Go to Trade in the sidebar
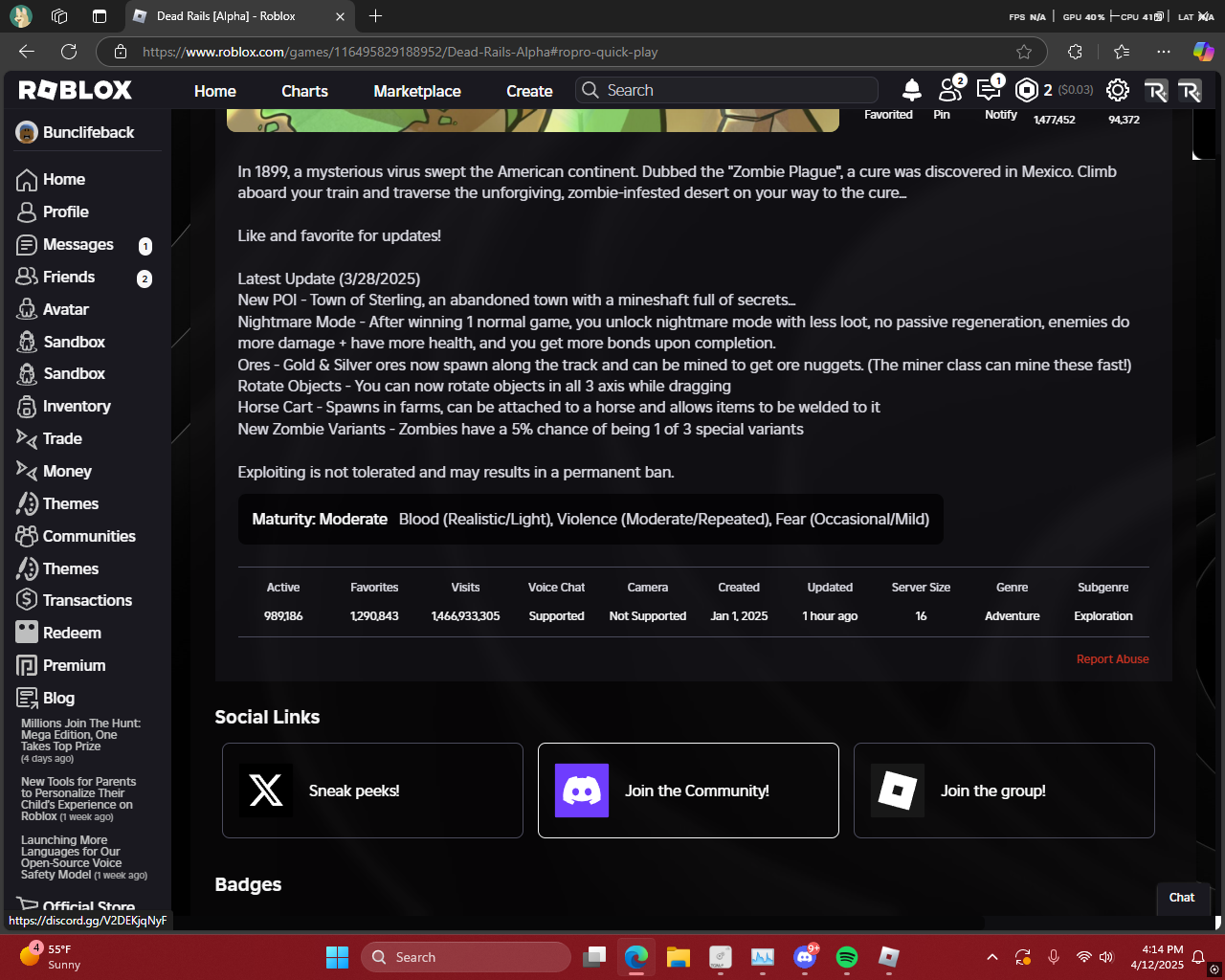1225x980 pixels. coord(62,438)
